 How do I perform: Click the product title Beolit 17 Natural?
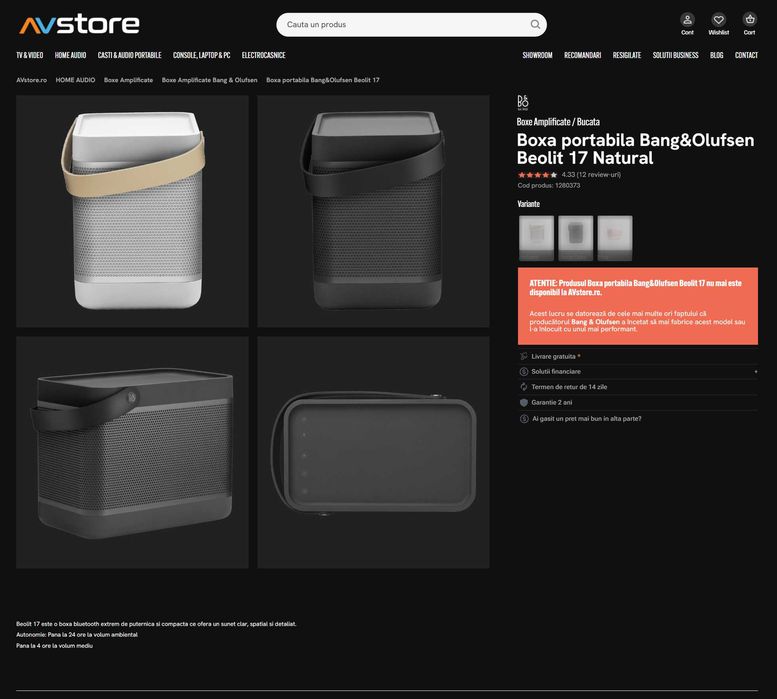(635, 149)
